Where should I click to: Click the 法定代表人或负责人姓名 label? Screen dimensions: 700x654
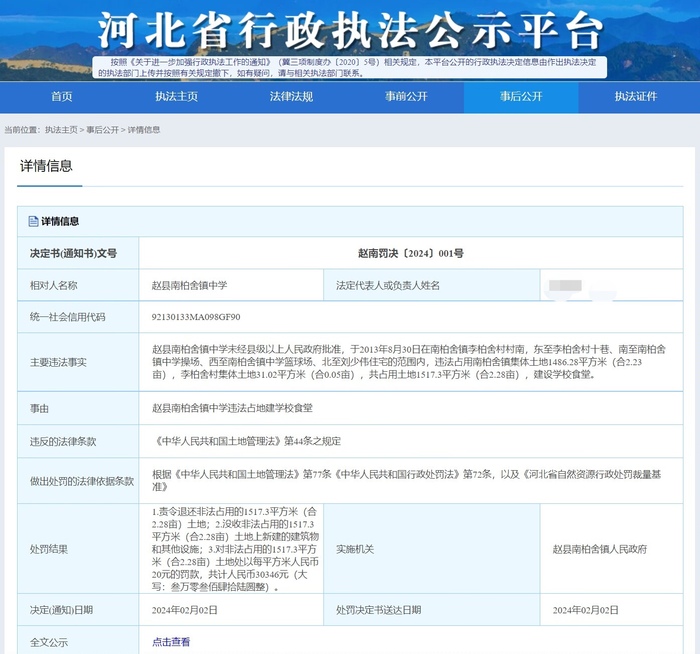388,285
